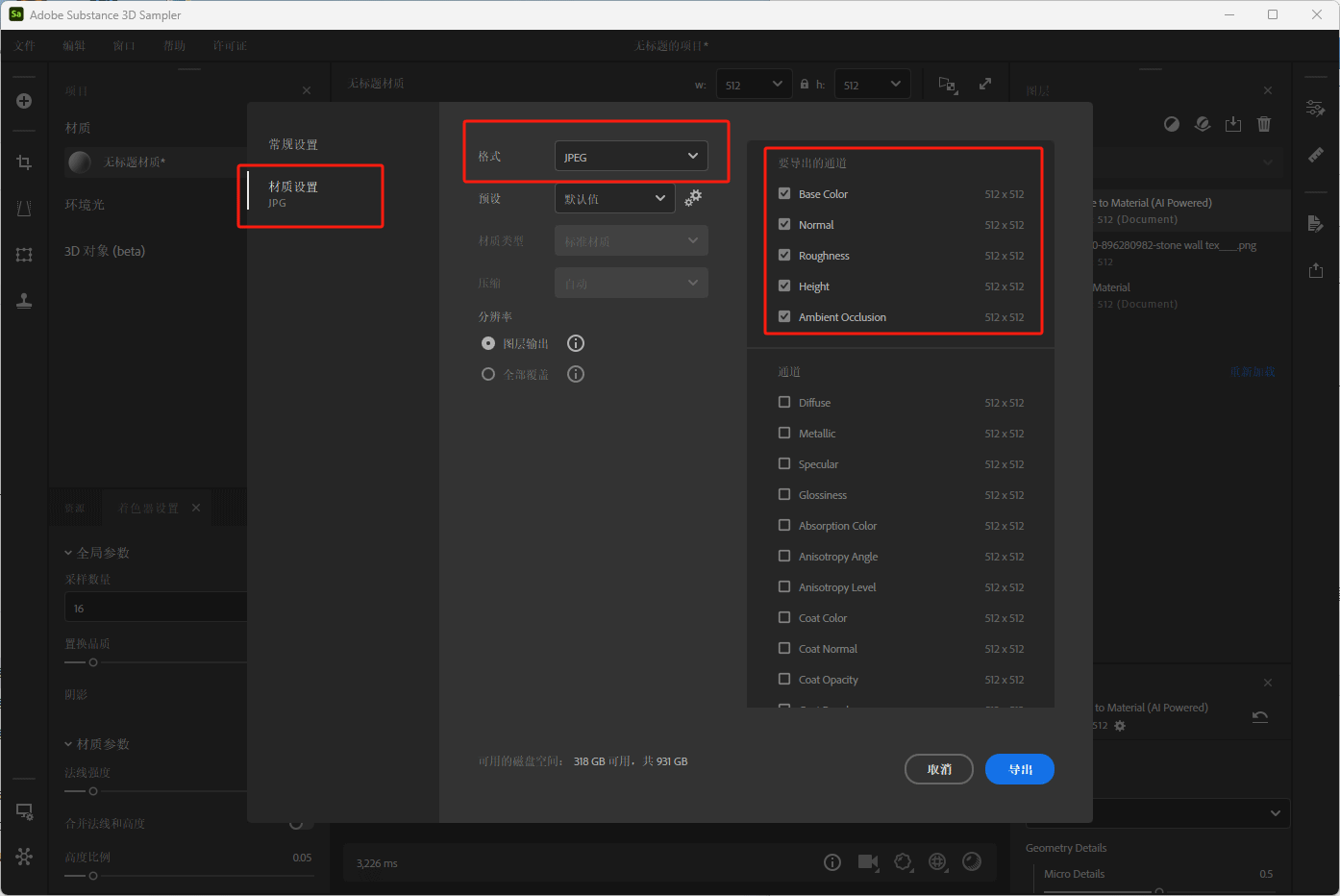This screenshot has height=896, width=1340.
Task: Open the 编辑 menu
Action: point(74,45)
